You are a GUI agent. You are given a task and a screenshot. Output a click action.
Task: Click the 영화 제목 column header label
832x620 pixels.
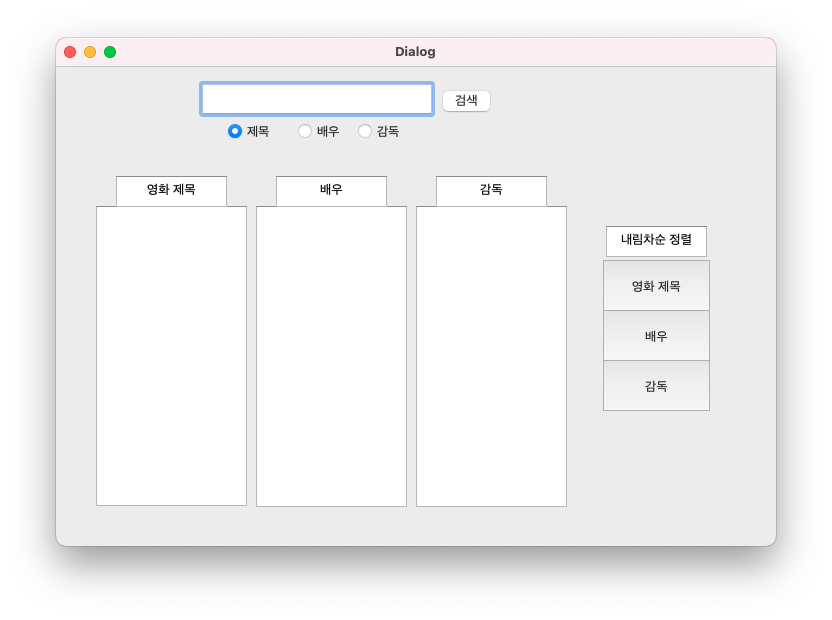(171, 191)
